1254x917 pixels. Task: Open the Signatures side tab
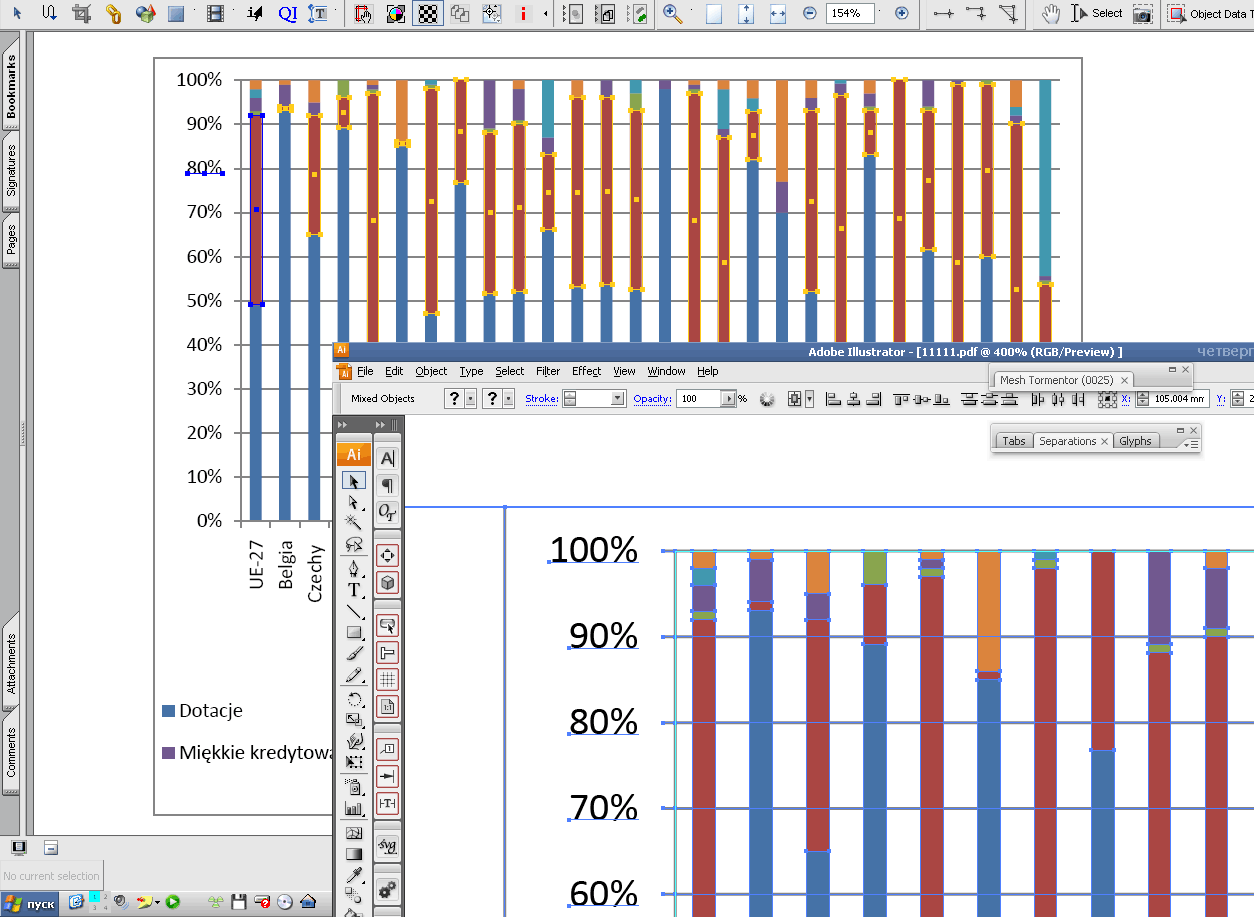pos(11,169)
